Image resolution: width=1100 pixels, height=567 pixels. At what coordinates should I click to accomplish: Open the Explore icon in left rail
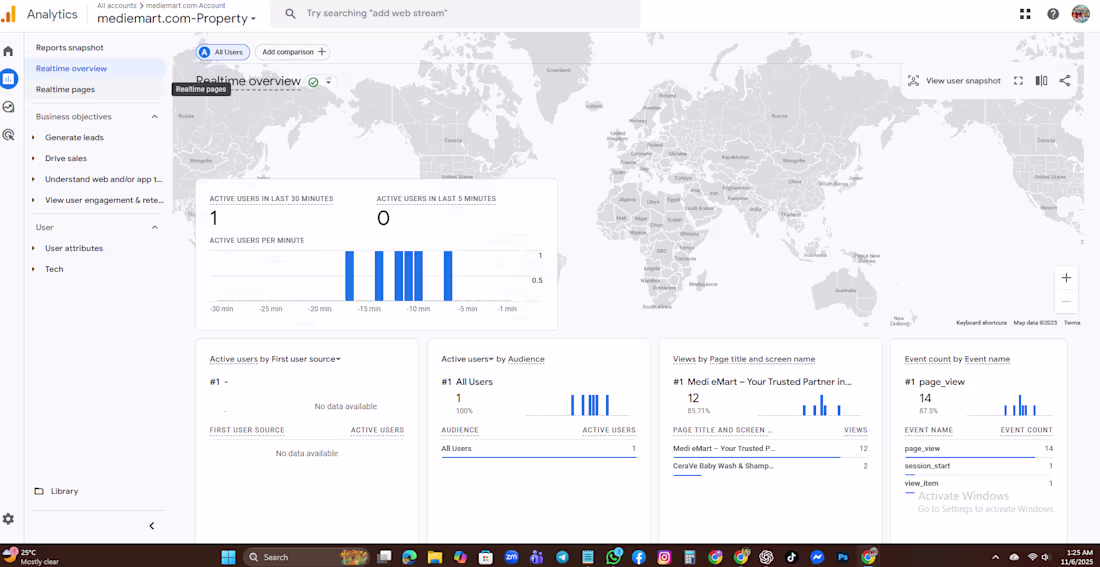pyautogui.click(x=8, y=107)
